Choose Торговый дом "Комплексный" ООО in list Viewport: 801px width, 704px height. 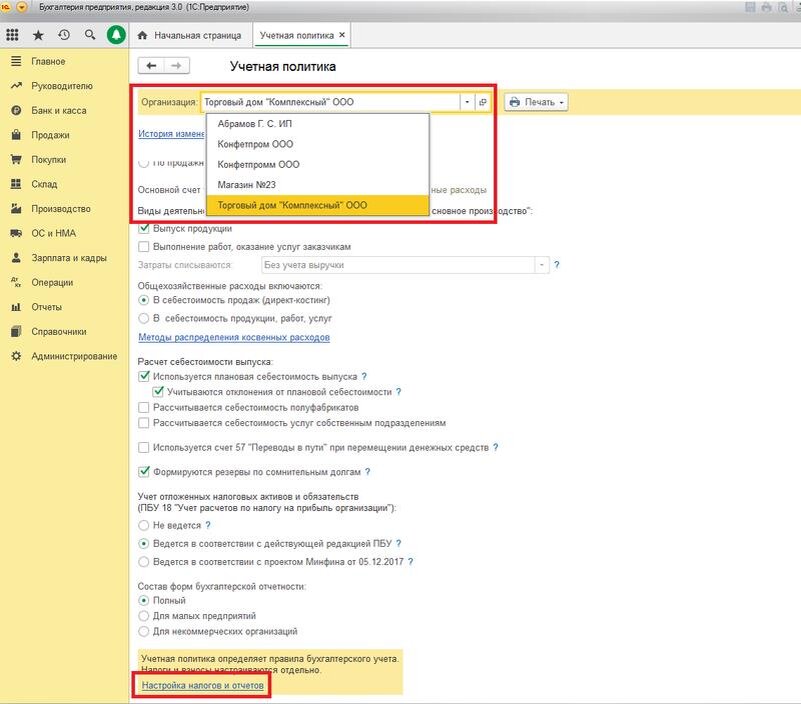coord(317,205)
